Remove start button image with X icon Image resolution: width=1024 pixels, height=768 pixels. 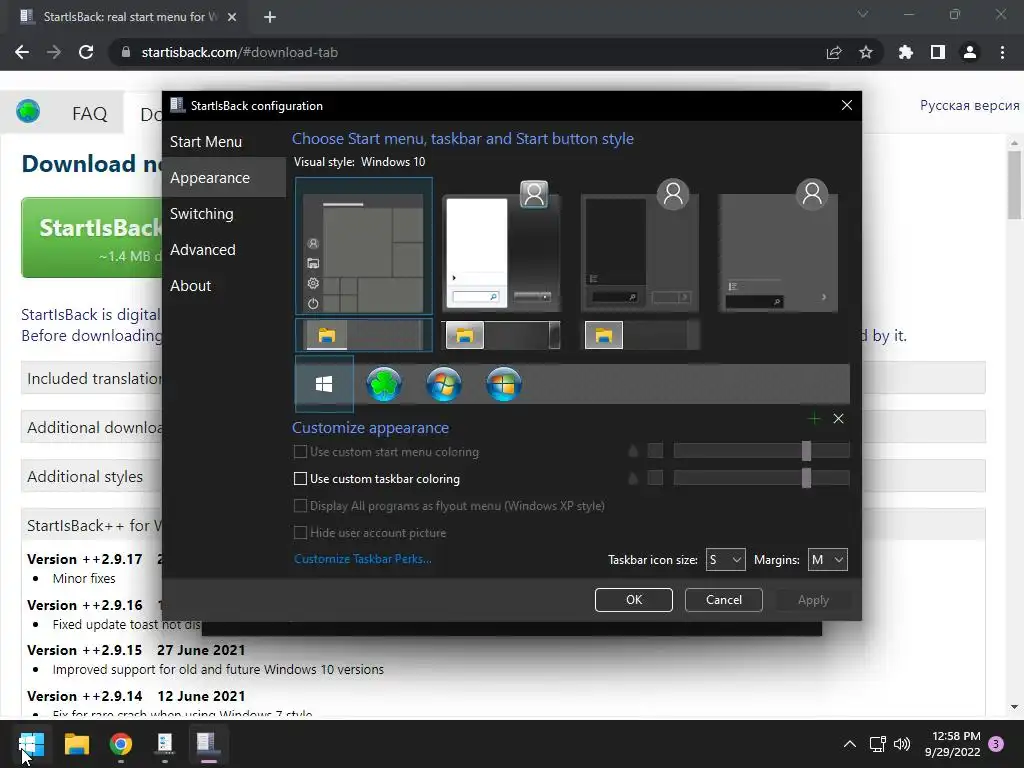pyautogui.click(x=839, y=419)
